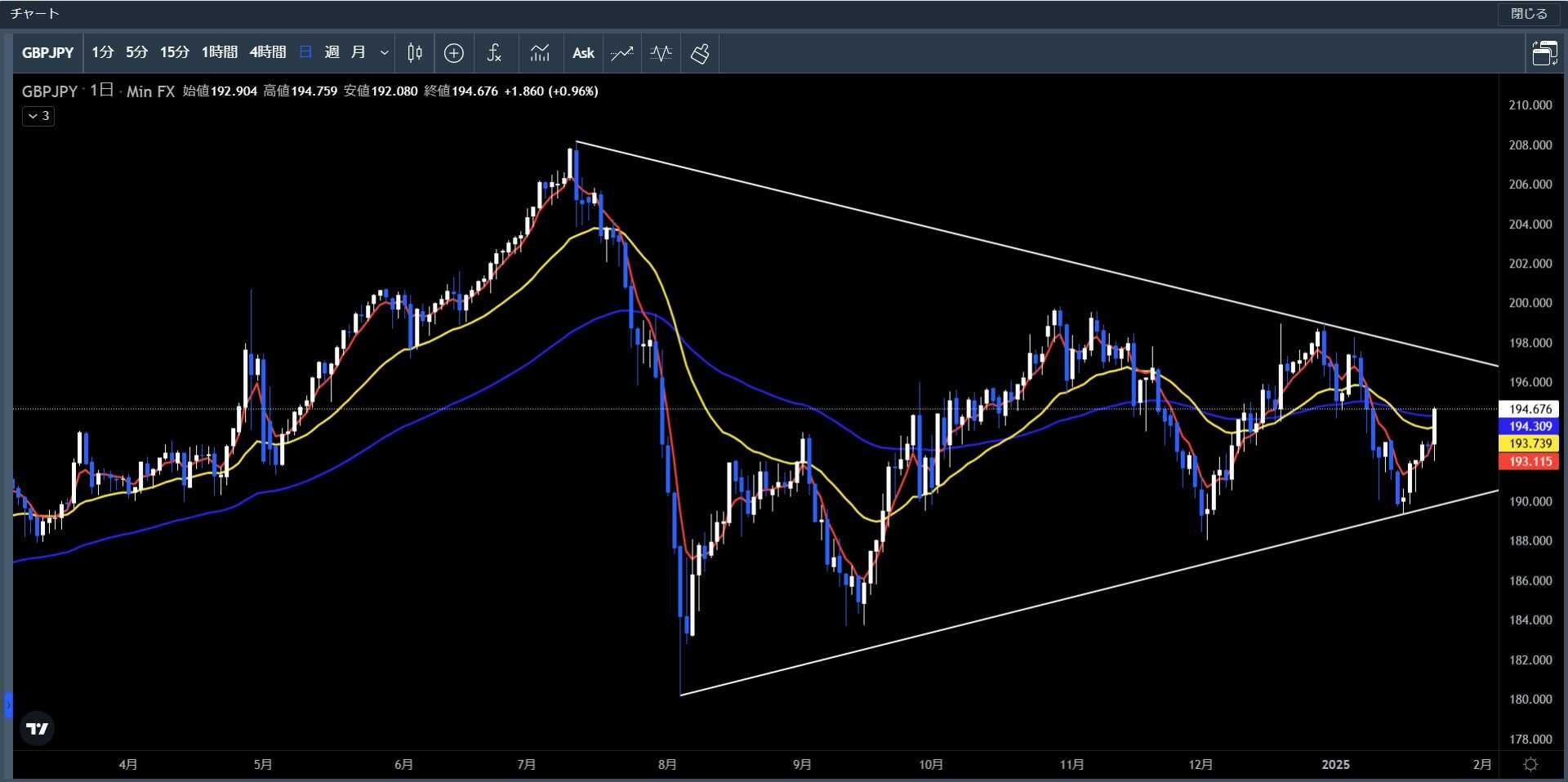
Task: Click the layout windows icon at top right
Action: [1544, 53]
